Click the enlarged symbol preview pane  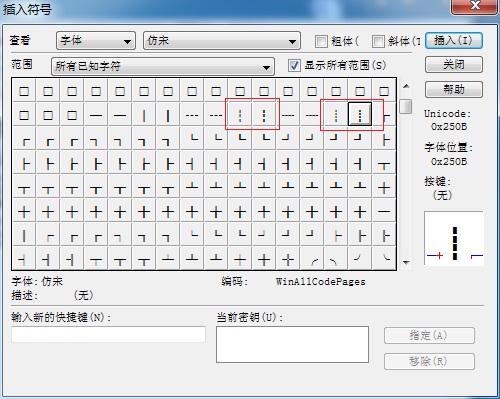(x=454, y=238)
